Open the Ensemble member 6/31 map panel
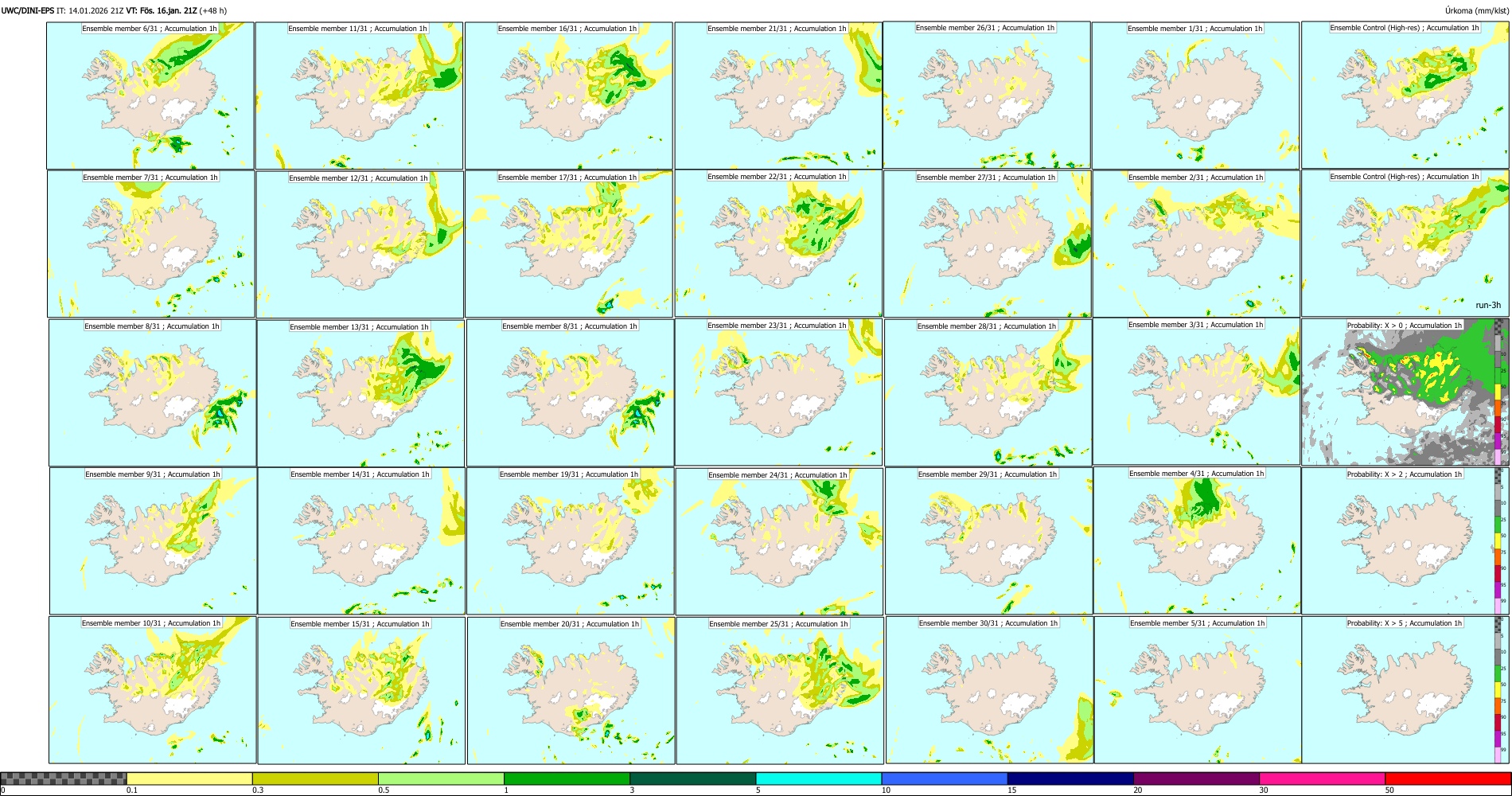Viewport: 1512px width, 796px height. (x=150, y=96)
